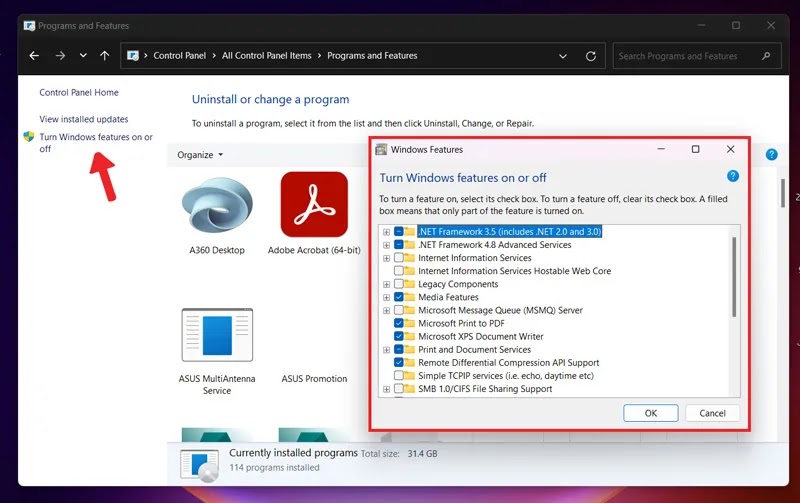Click the help icon in Programs and Features
Viewport: 800px width, 503px height.
(x=771, y=155)
